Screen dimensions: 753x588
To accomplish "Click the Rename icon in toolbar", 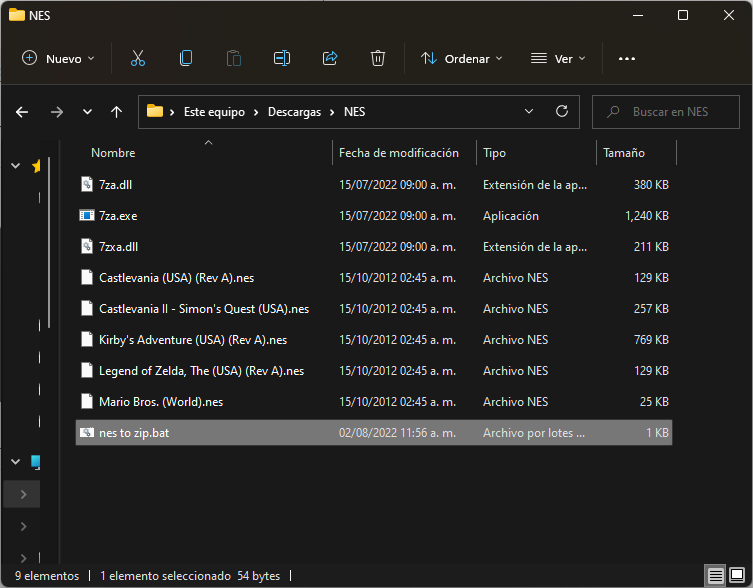I will (x=282, y=59).
